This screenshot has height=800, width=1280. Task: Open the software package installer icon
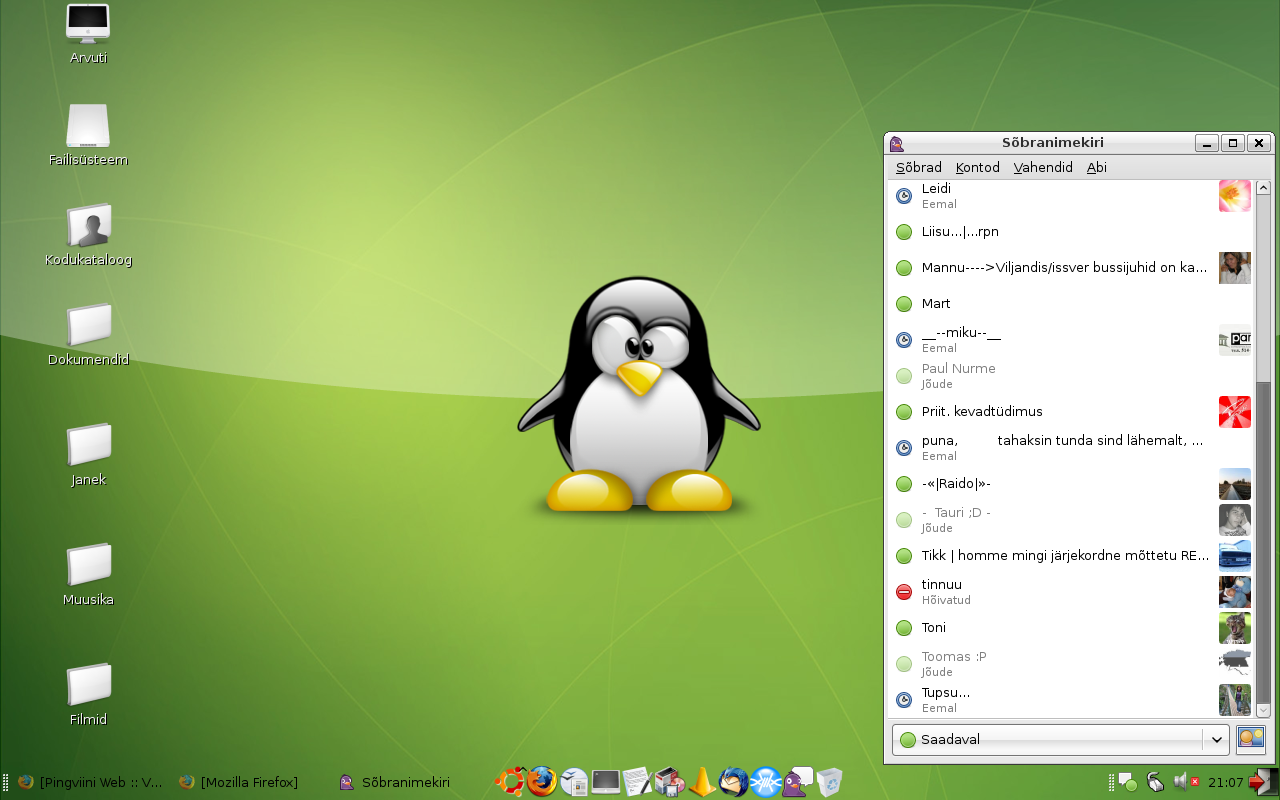pos(669,782)
